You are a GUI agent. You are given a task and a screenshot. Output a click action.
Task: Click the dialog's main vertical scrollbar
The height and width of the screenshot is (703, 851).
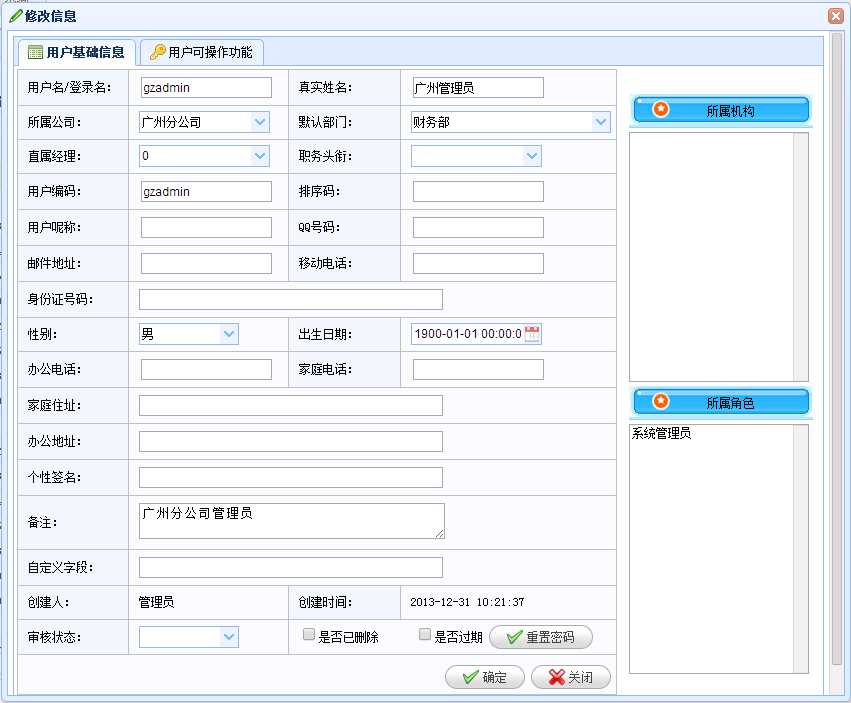click(x=837, y=350)
